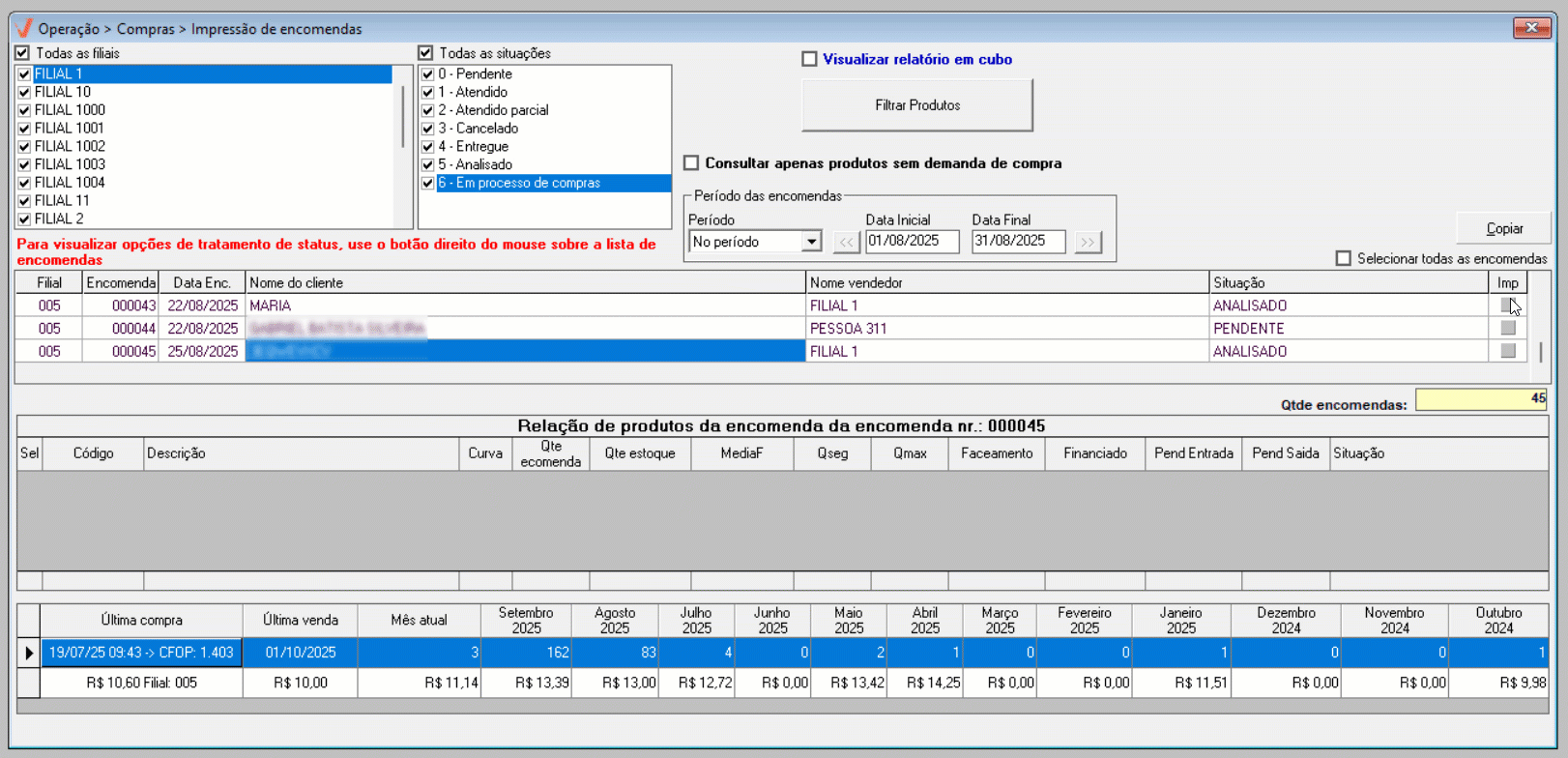This screenshot has width=1568, height=758.
Task: Close the Impressão de encomendas window
Action: (1531, 28)
